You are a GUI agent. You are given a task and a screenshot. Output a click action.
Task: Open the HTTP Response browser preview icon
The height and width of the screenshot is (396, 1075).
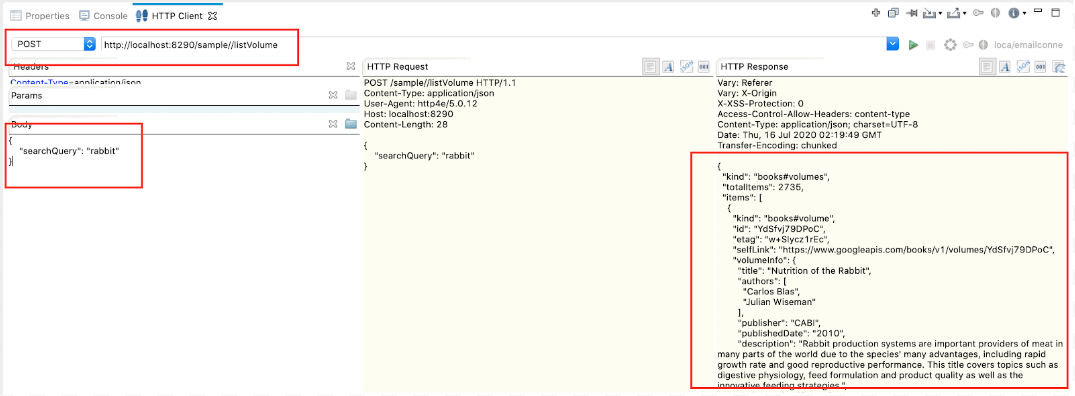1059,67
